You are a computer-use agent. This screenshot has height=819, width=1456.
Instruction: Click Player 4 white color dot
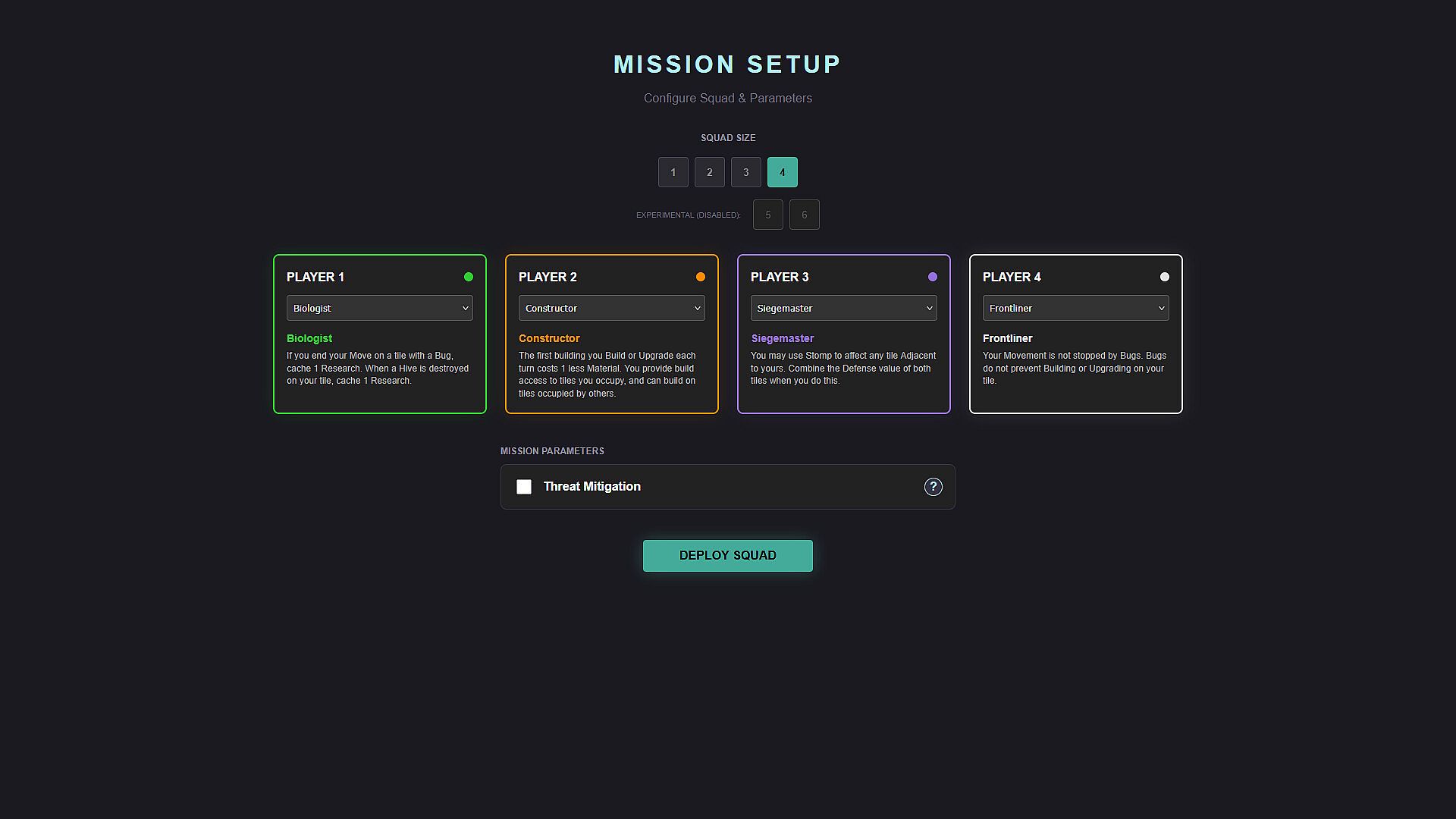pyautogui.click(x=1164, y=277)
